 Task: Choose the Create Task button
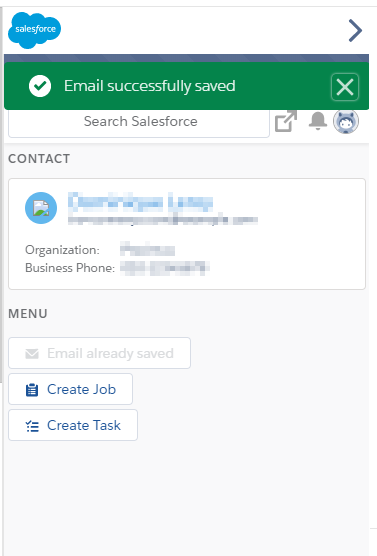pos(73,425)
